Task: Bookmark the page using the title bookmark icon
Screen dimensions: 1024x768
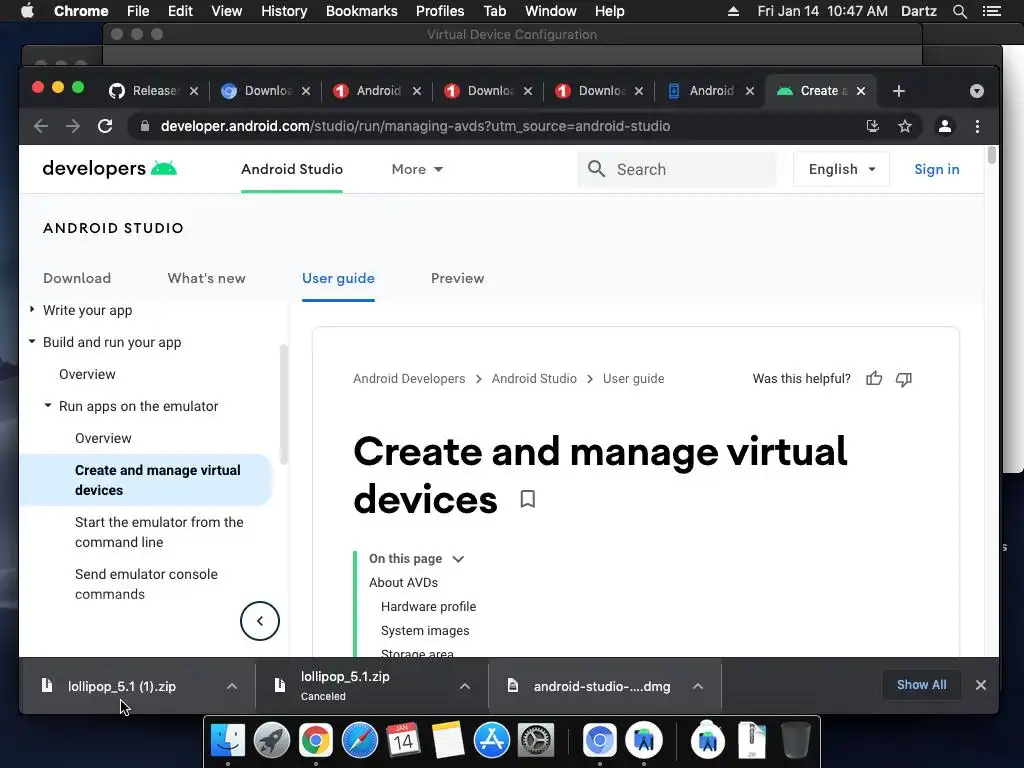Action: (x=528, y=499)
